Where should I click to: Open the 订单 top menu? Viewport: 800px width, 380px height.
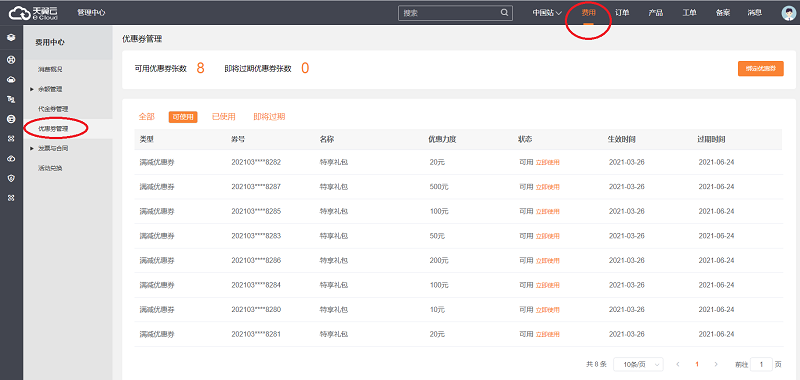[622, 13]
